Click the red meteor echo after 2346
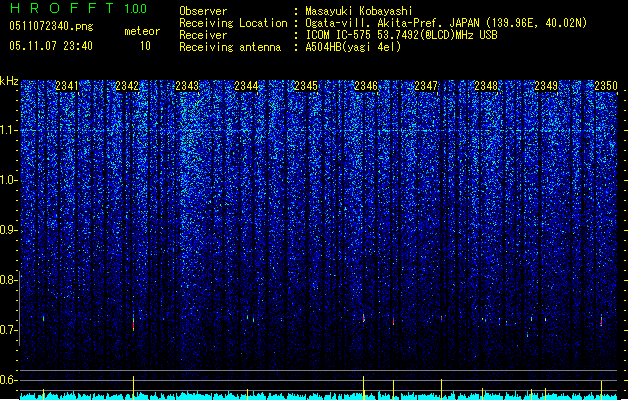The height and width of the screenshot is (400, 629). point(394,321)
